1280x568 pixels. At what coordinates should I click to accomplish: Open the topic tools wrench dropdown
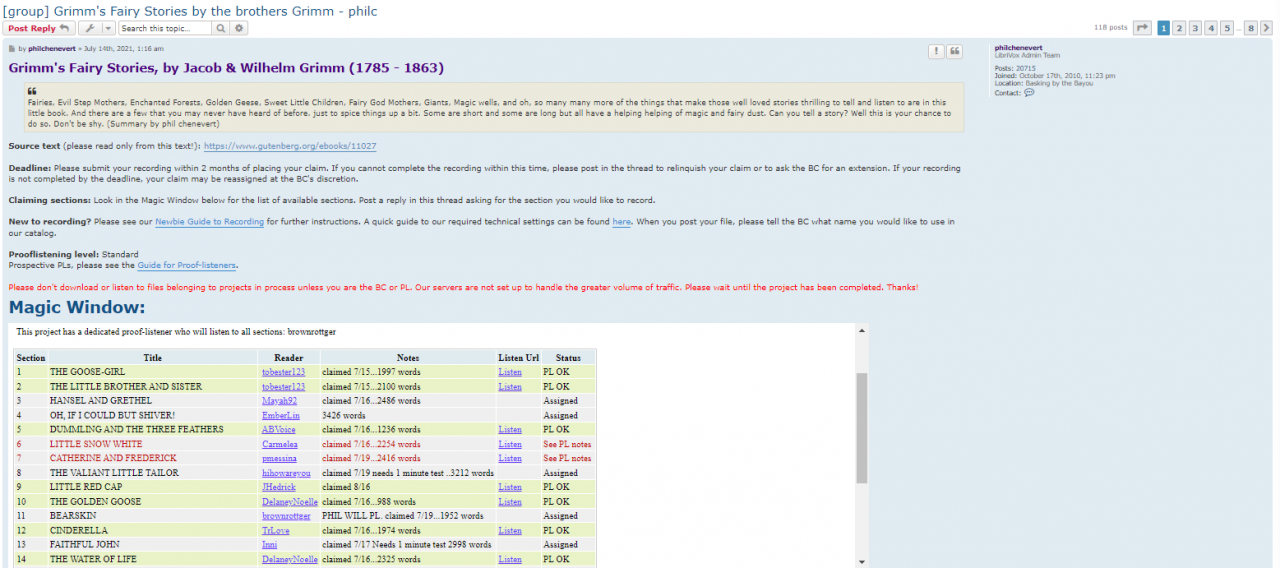coord(96,28)
